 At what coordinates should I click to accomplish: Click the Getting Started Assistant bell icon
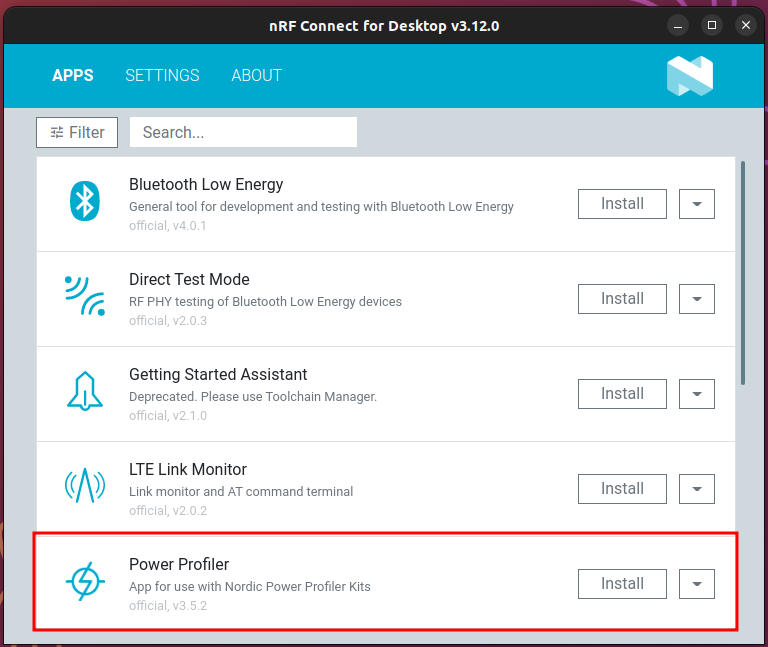[85, 393]
